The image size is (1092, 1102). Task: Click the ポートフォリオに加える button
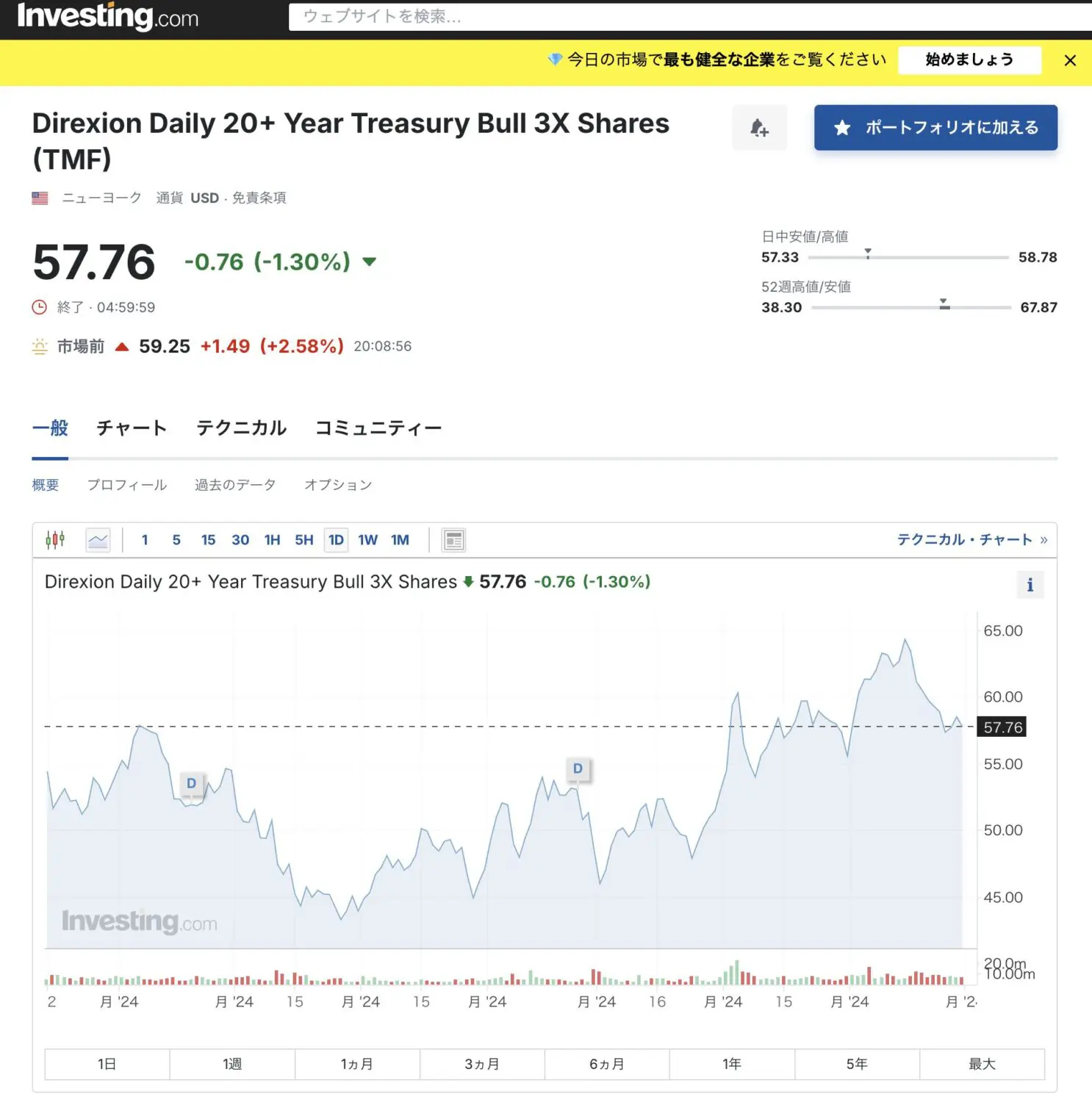point(935,128)
